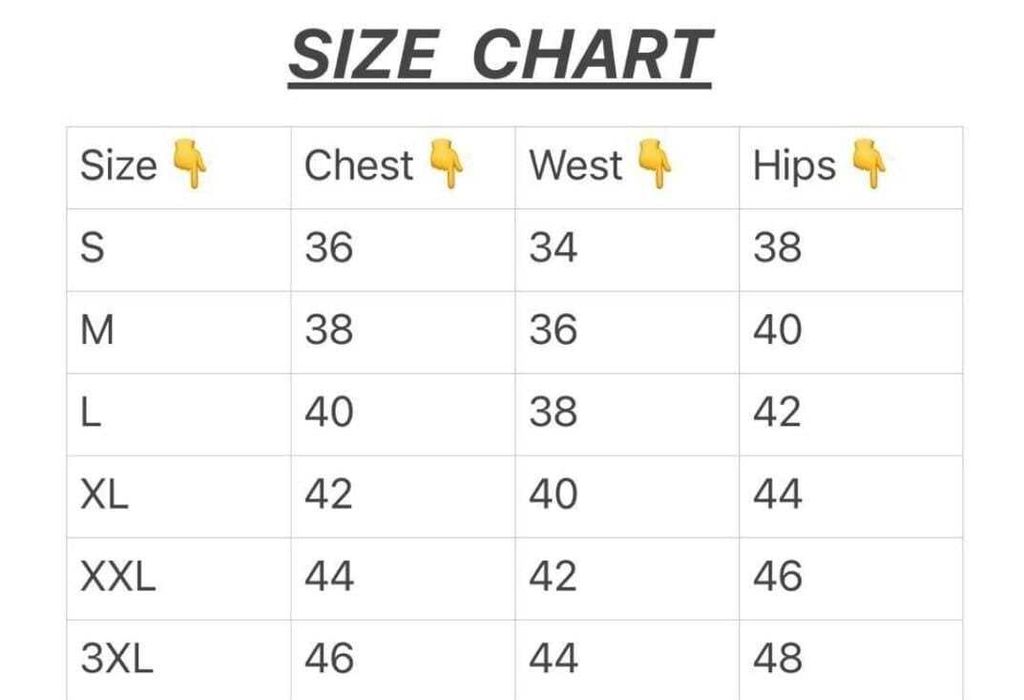
Task: Click the pointing-down emoji beside West
Action: 655,164
